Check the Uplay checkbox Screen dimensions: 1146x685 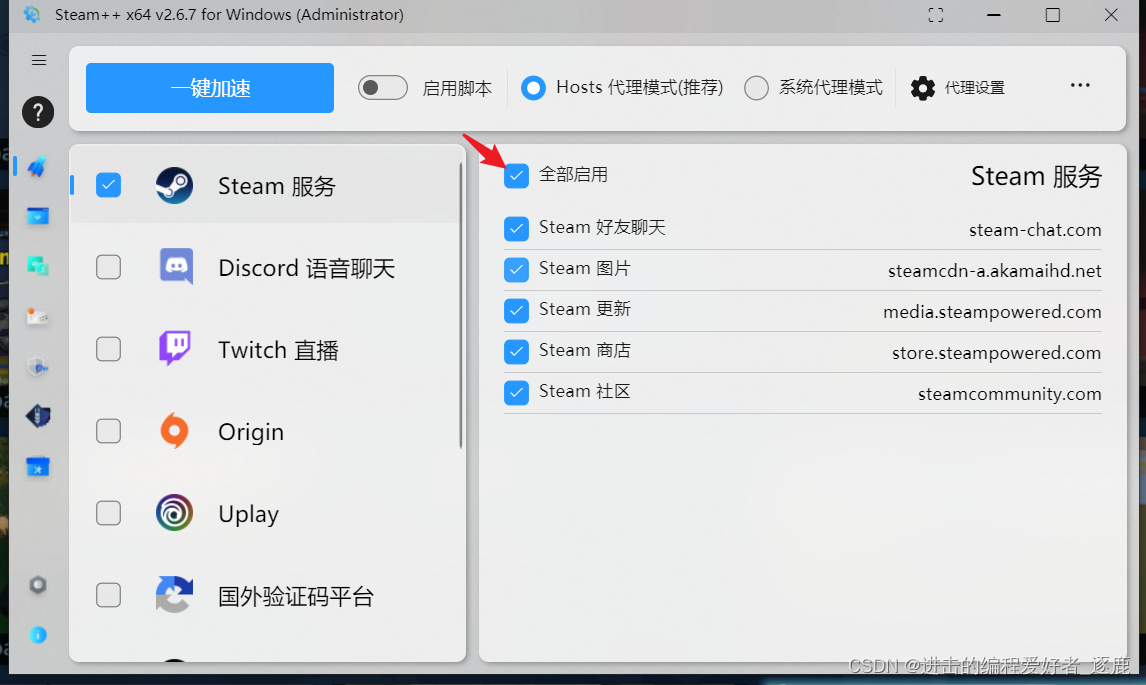coord(108,513)
